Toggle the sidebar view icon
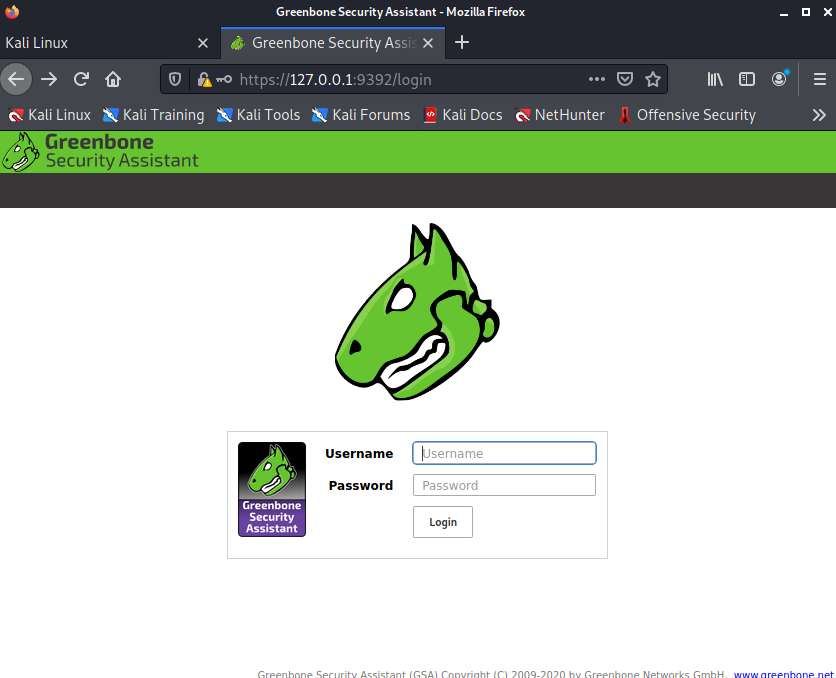The image size is (836, 678). [747, 79]
